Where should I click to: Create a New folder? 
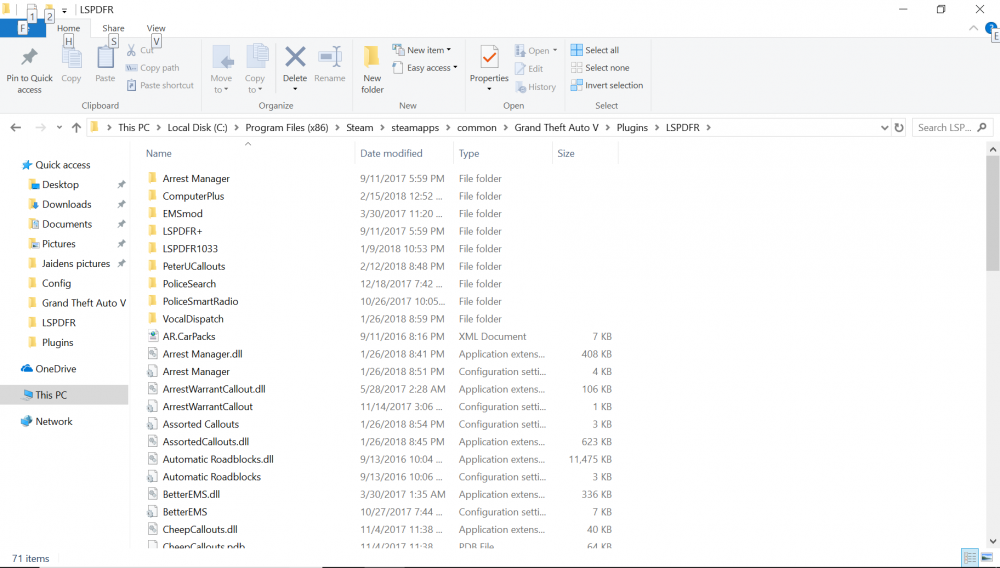[372, 70]
